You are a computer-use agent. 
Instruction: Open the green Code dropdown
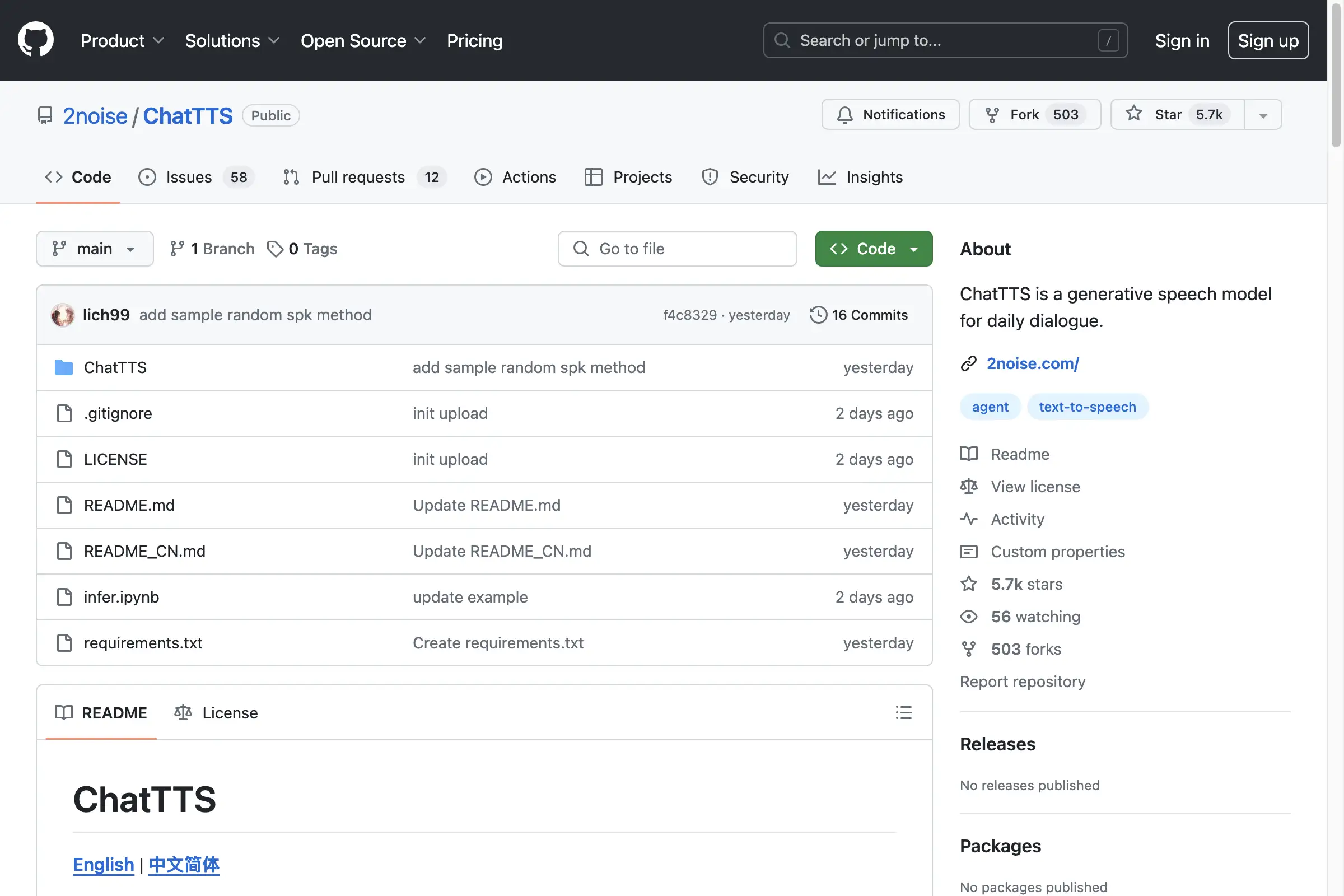[x=873, y=249]
